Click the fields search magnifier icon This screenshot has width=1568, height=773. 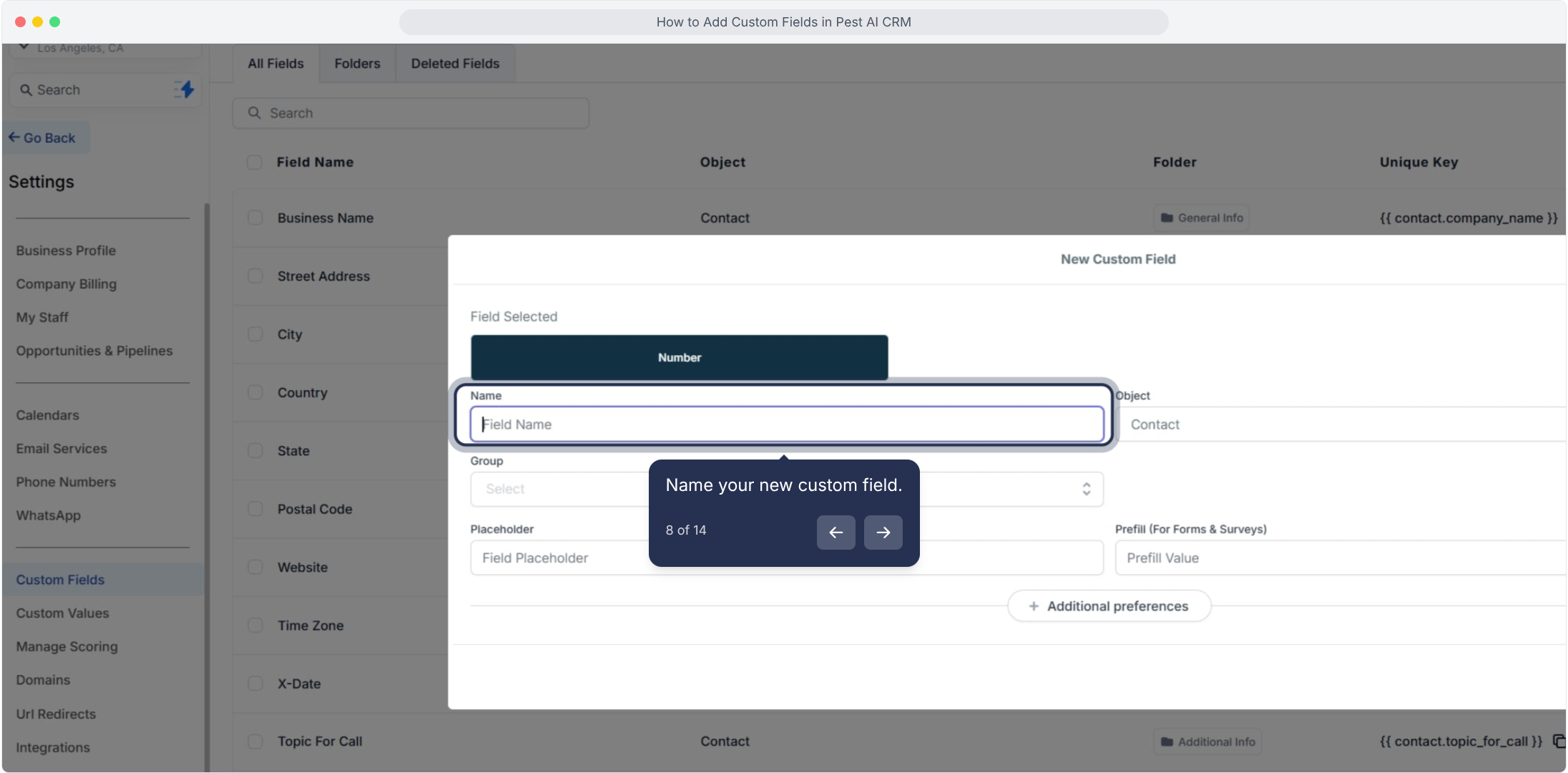pos(254,113)
